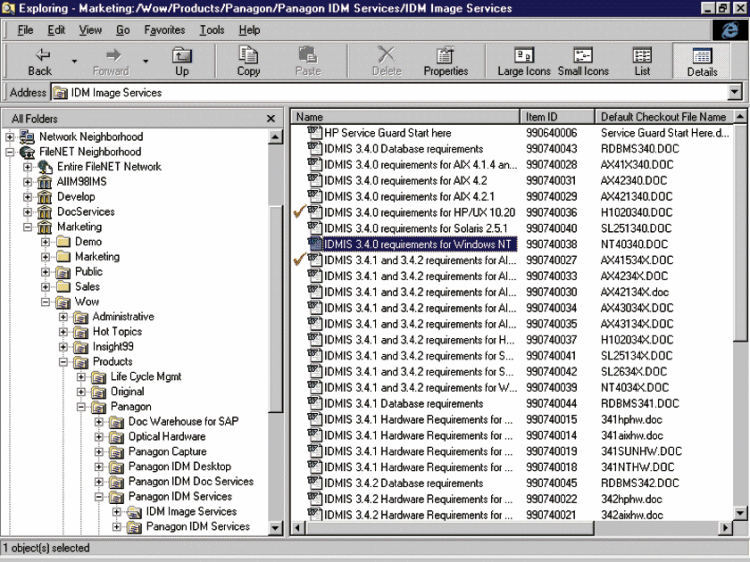Expand the Insight99 folder node
Screen dimensions: 750x562
click(63, 347)
